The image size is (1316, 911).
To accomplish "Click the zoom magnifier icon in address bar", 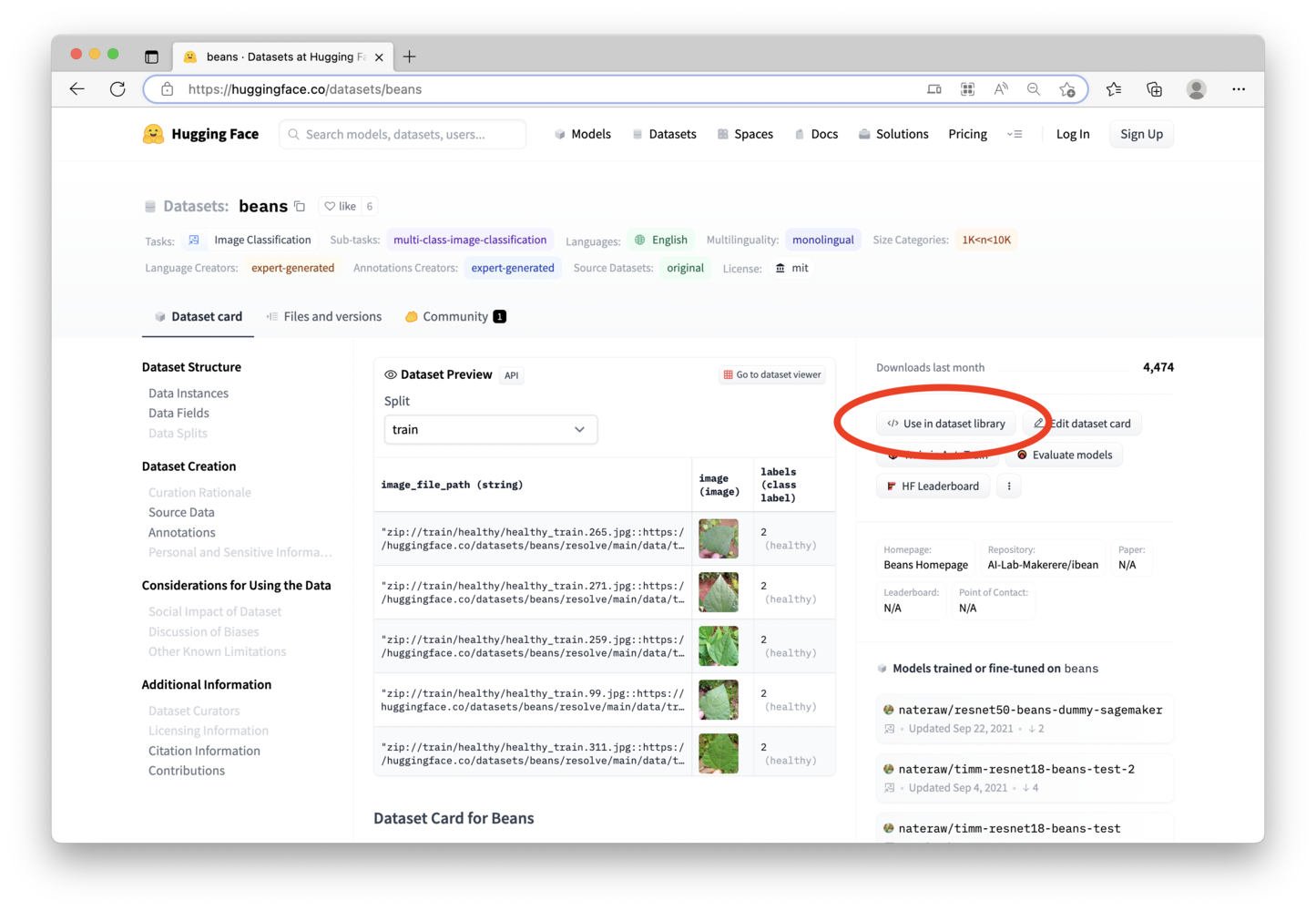I will (1034, 89).
